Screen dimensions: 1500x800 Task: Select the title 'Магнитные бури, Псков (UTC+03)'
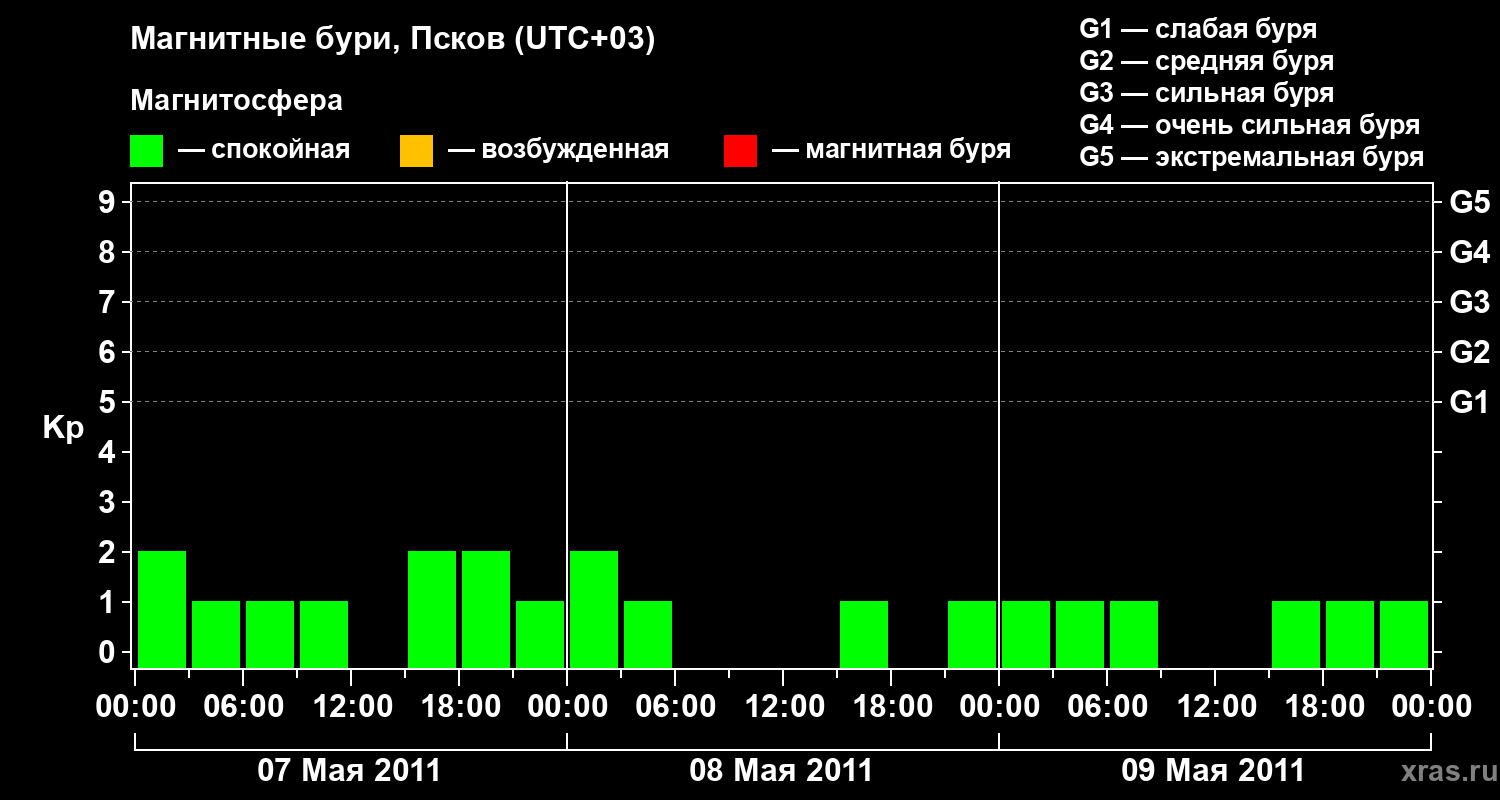tap(392, 40)
